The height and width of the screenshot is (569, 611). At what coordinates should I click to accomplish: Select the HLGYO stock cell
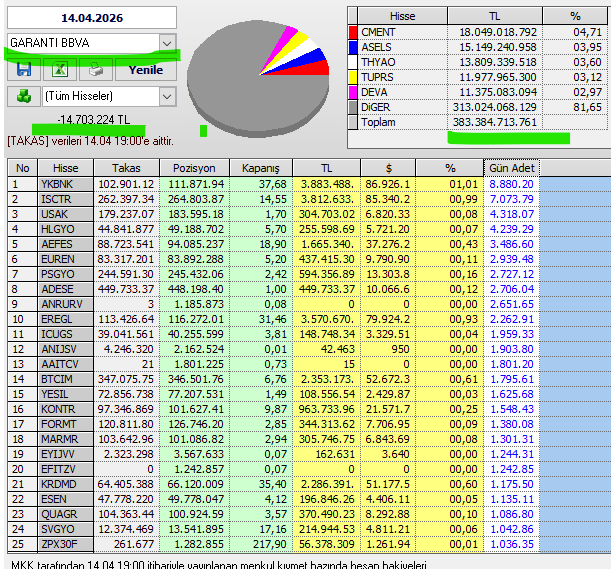[65, 229]
